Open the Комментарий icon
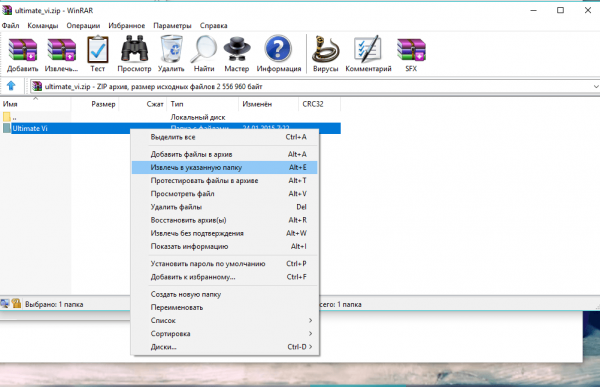This screenshot has height=387, width=600. click(x=368, y=54)
